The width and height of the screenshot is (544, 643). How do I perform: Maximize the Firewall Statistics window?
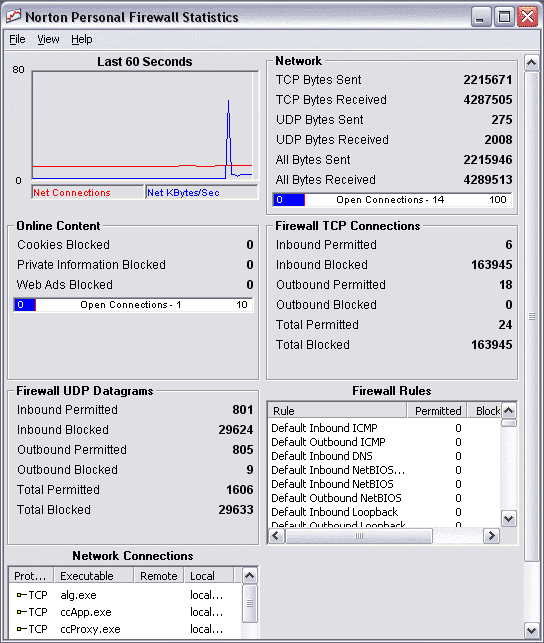coord(504,17)
